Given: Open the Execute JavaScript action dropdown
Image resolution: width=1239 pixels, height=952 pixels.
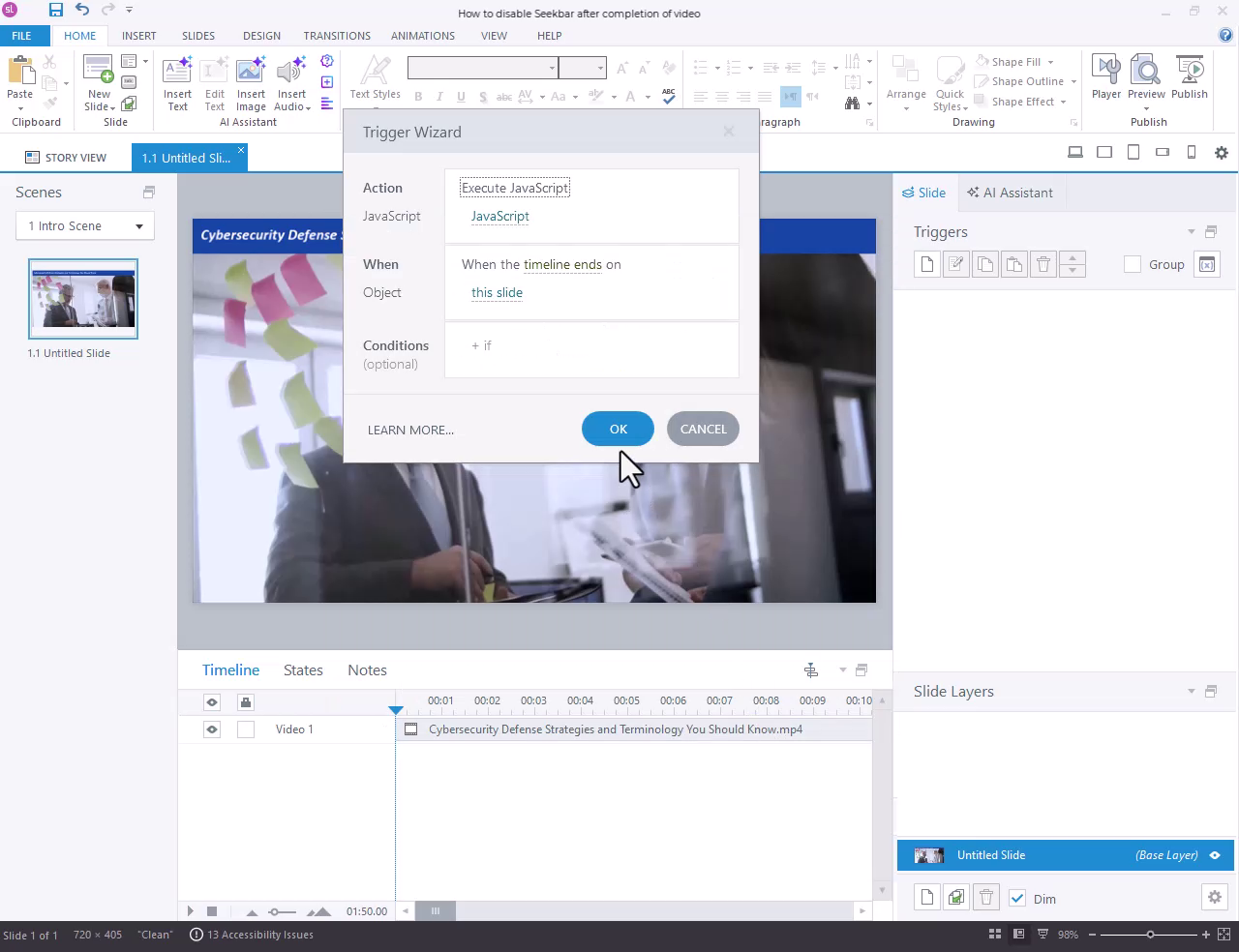Looking at the screenshot, I should pyautogui.click(x=515, y=188).
